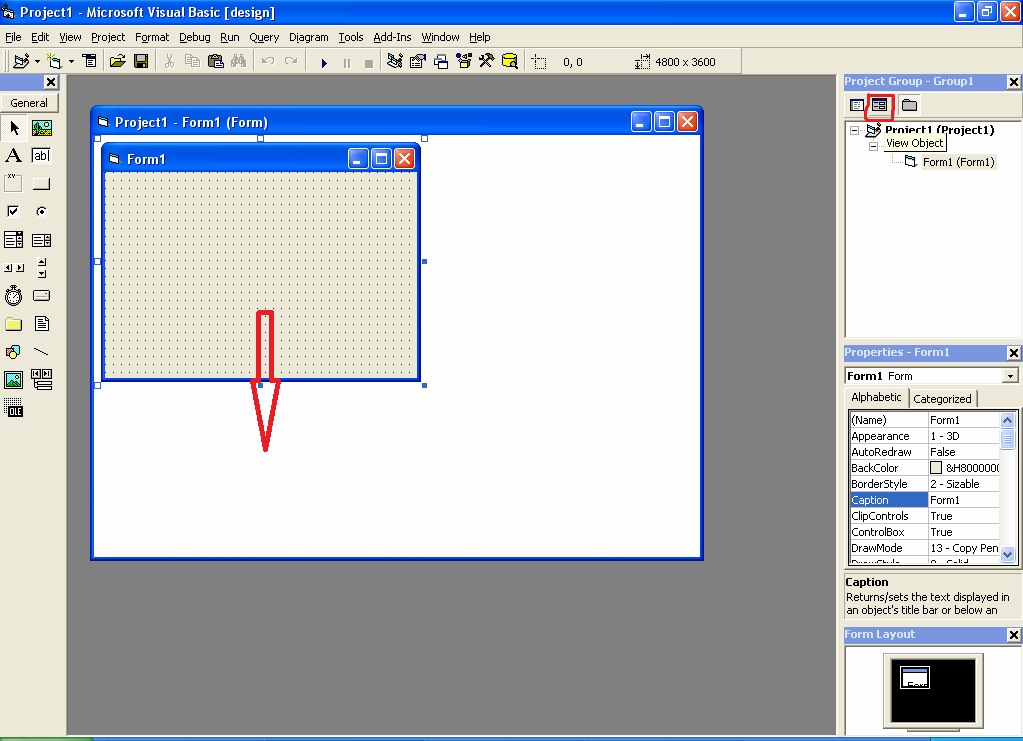Viewport: 1023px width, 741px height.
Task: Open Properties Window from toolbar icon
Action: tap(418, 61)
